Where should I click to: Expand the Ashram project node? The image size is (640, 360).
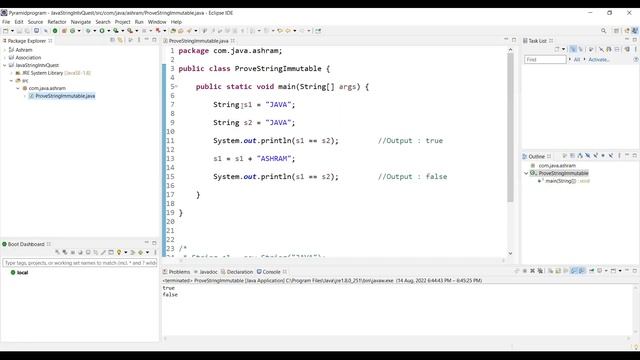tap(4, 50)
